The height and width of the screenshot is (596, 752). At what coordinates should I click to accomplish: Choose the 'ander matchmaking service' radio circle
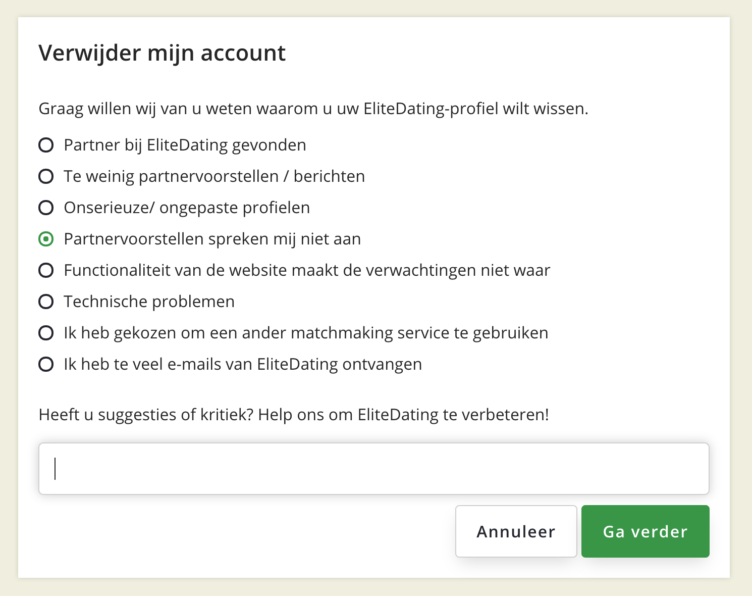[46, 332]
